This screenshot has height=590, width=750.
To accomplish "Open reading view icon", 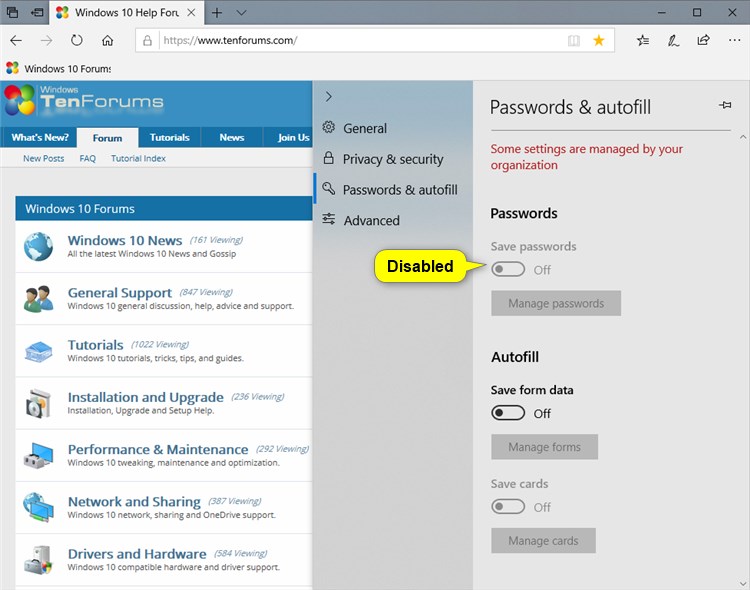I will point(574,41).
